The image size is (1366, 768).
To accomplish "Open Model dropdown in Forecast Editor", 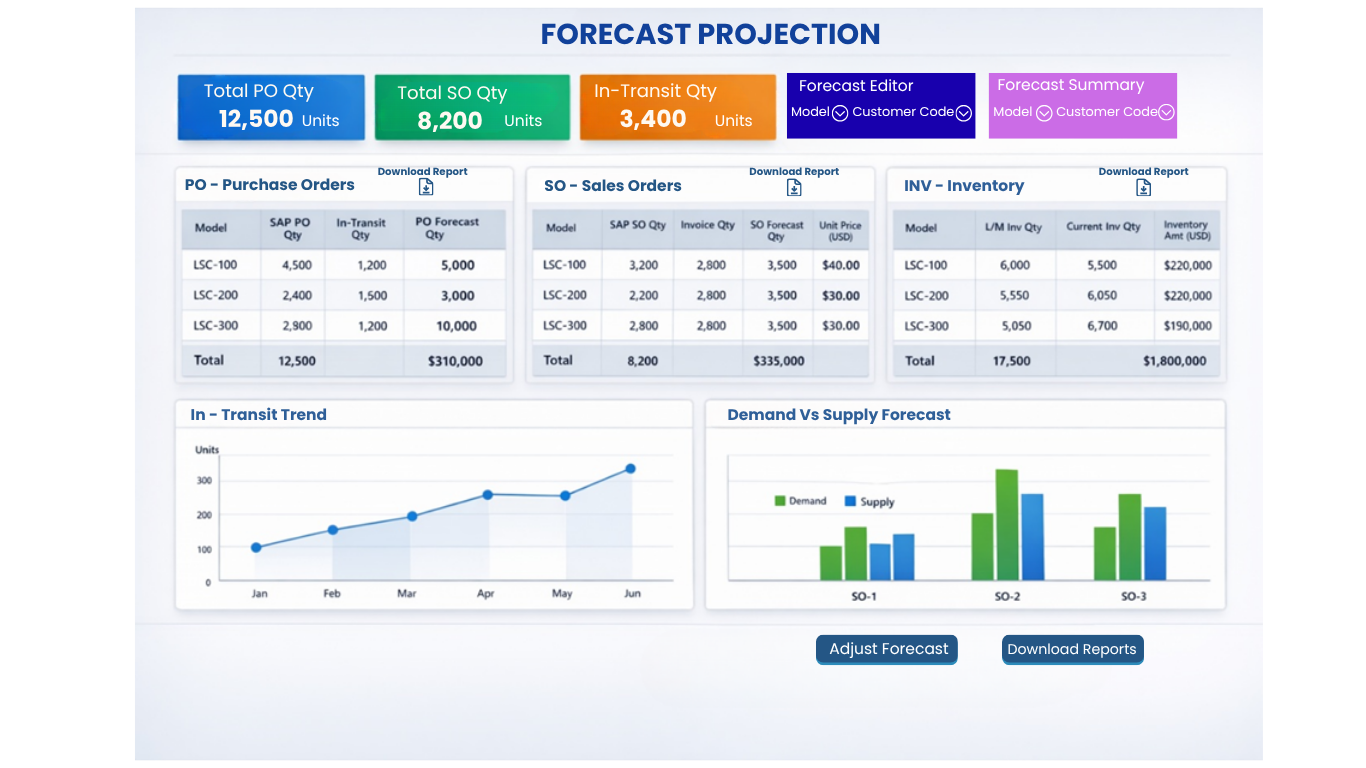I will coord(840,112).
